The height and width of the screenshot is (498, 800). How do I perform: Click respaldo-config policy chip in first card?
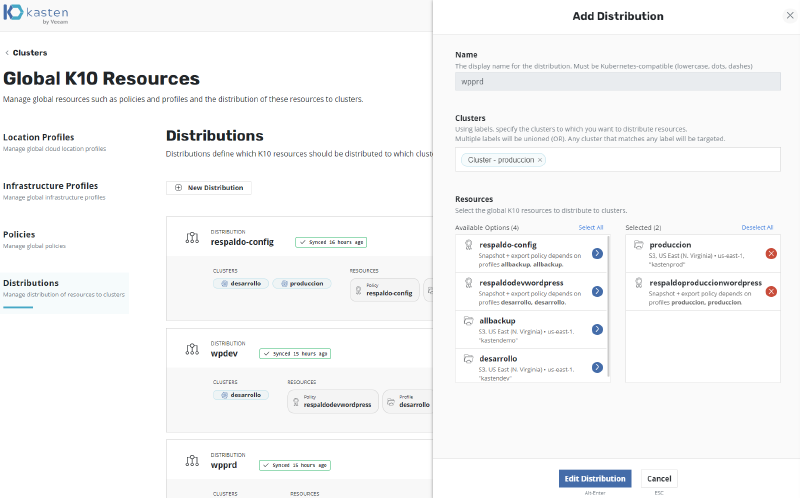(x=385, y=290)
